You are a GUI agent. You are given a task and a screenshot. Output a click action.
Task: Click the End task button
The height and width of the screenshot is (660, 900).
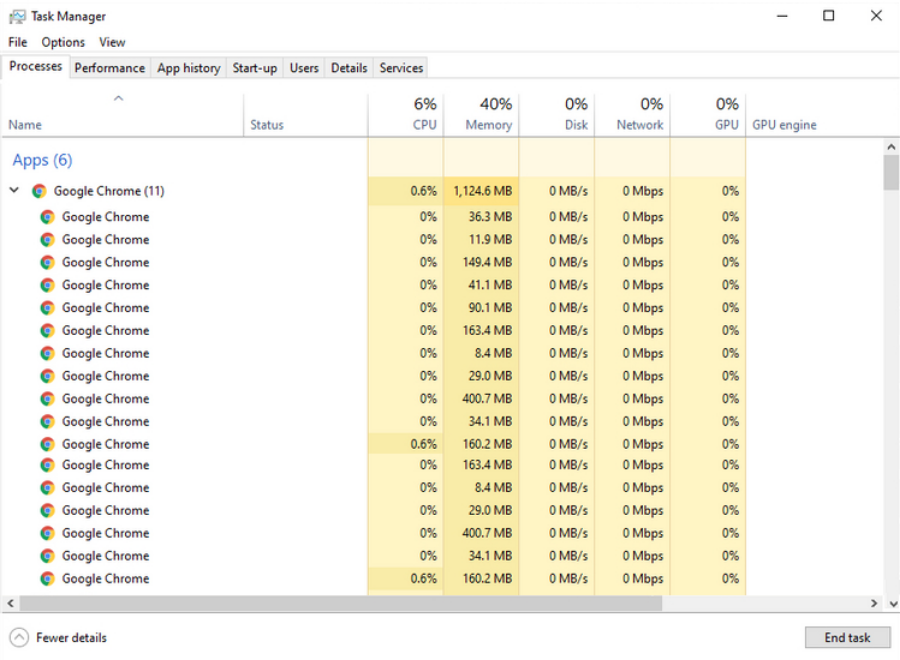click(847, 638)
